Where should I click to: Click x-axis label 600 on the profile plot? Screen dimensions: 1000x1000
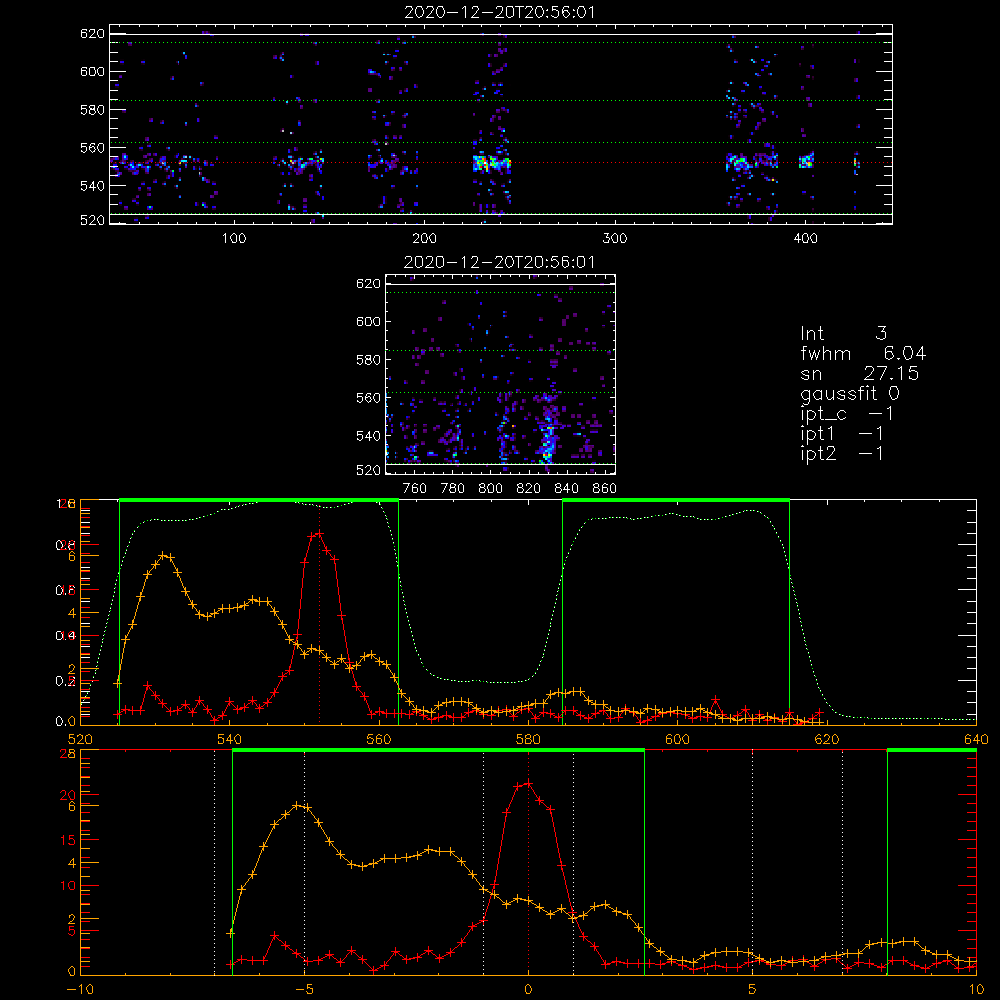coord(677,739)
